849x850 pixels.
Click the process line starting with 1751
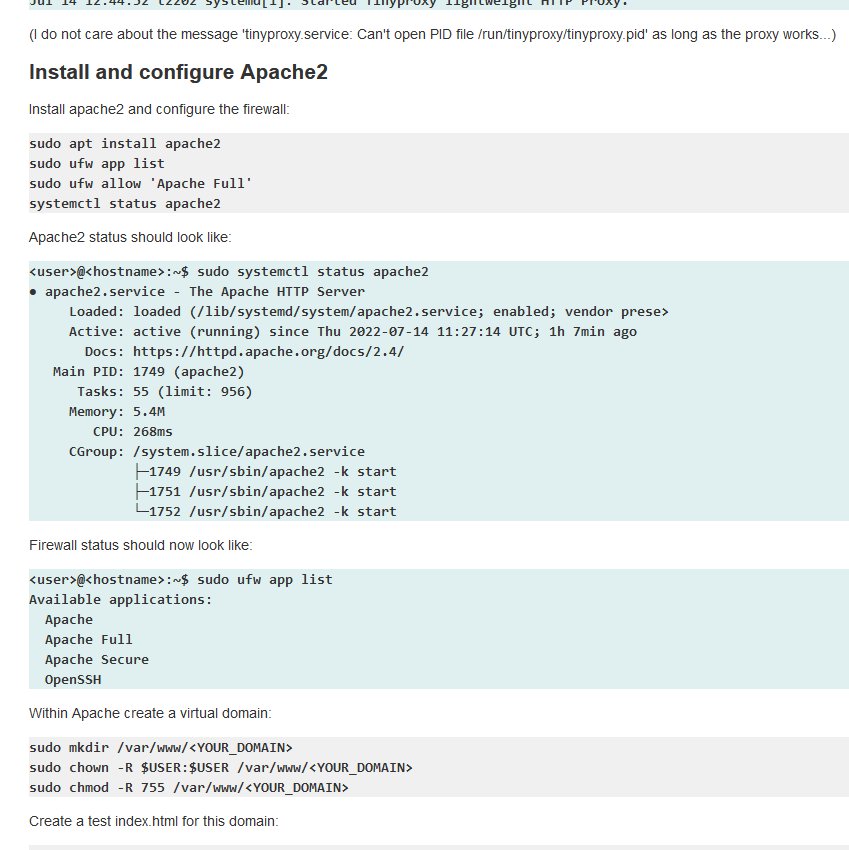[266, 492]
